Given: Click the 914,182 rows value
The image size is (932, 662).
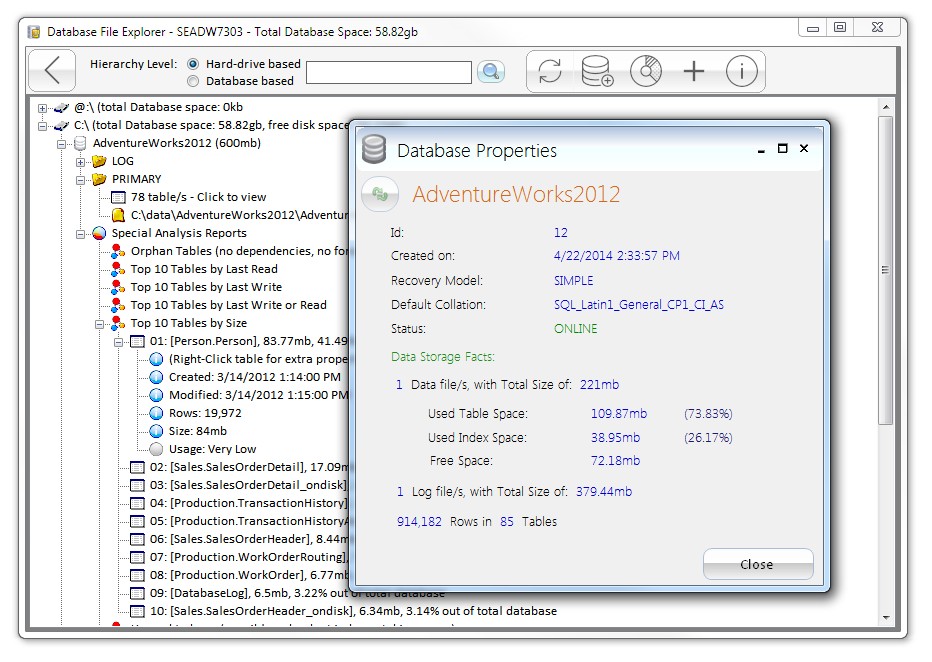Looking at the screenshot, I should coord(419,522).
